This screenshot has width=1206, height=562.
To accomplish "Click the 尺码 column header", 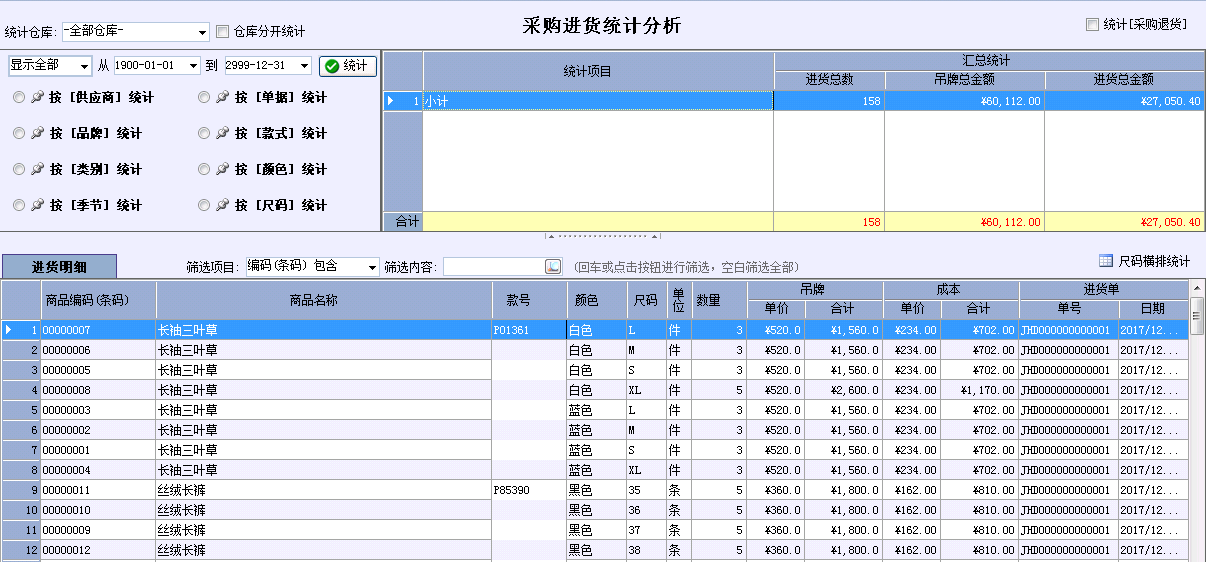I will [646, 300].
